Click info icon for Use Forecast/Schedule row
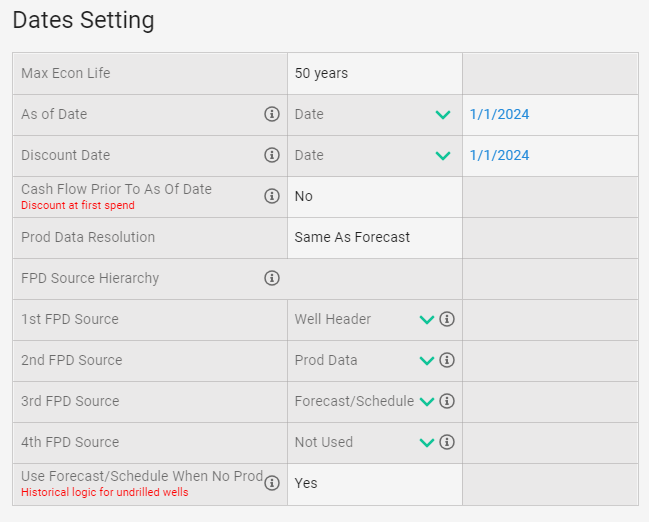Viewport: 649px width, 522px height. (x=271, y=483)
